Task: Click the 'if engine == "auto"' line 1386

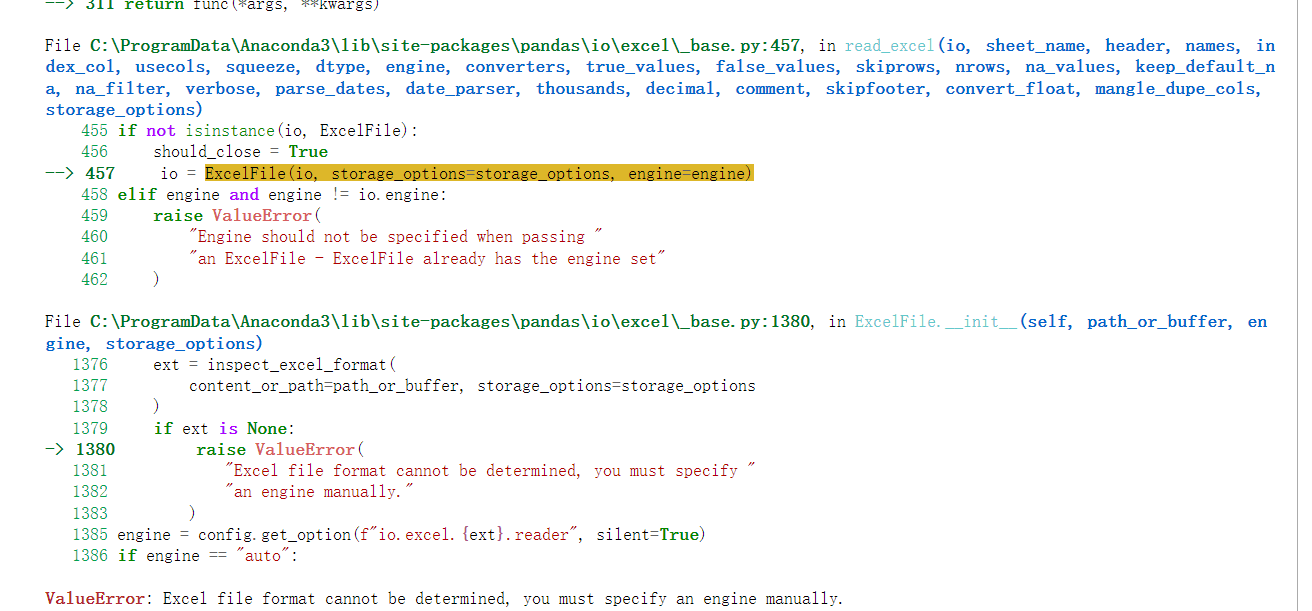Action: 208,556
